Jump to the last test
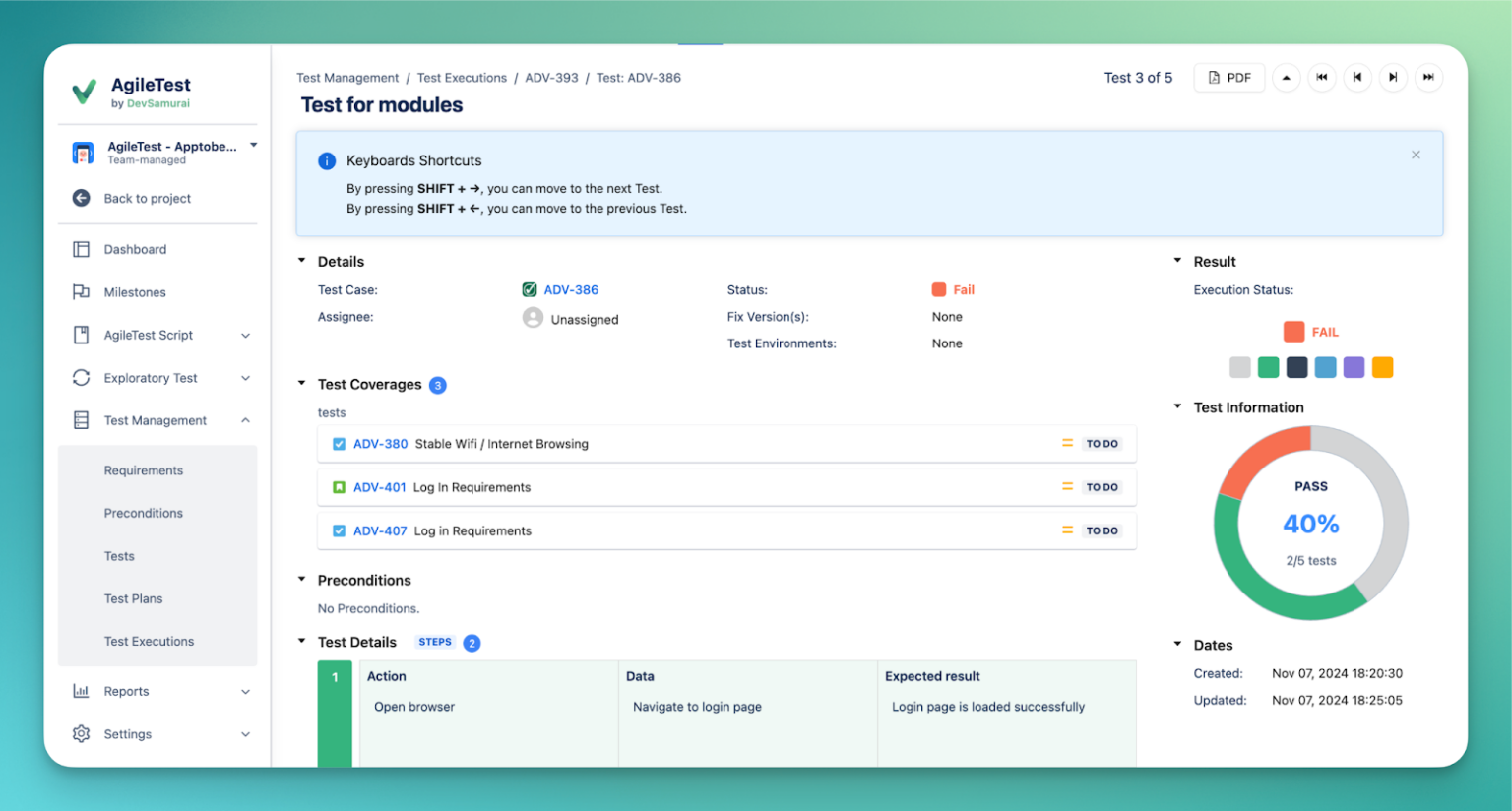Viewport: 1512px width, 811px height. click(x=1427, y=78)
